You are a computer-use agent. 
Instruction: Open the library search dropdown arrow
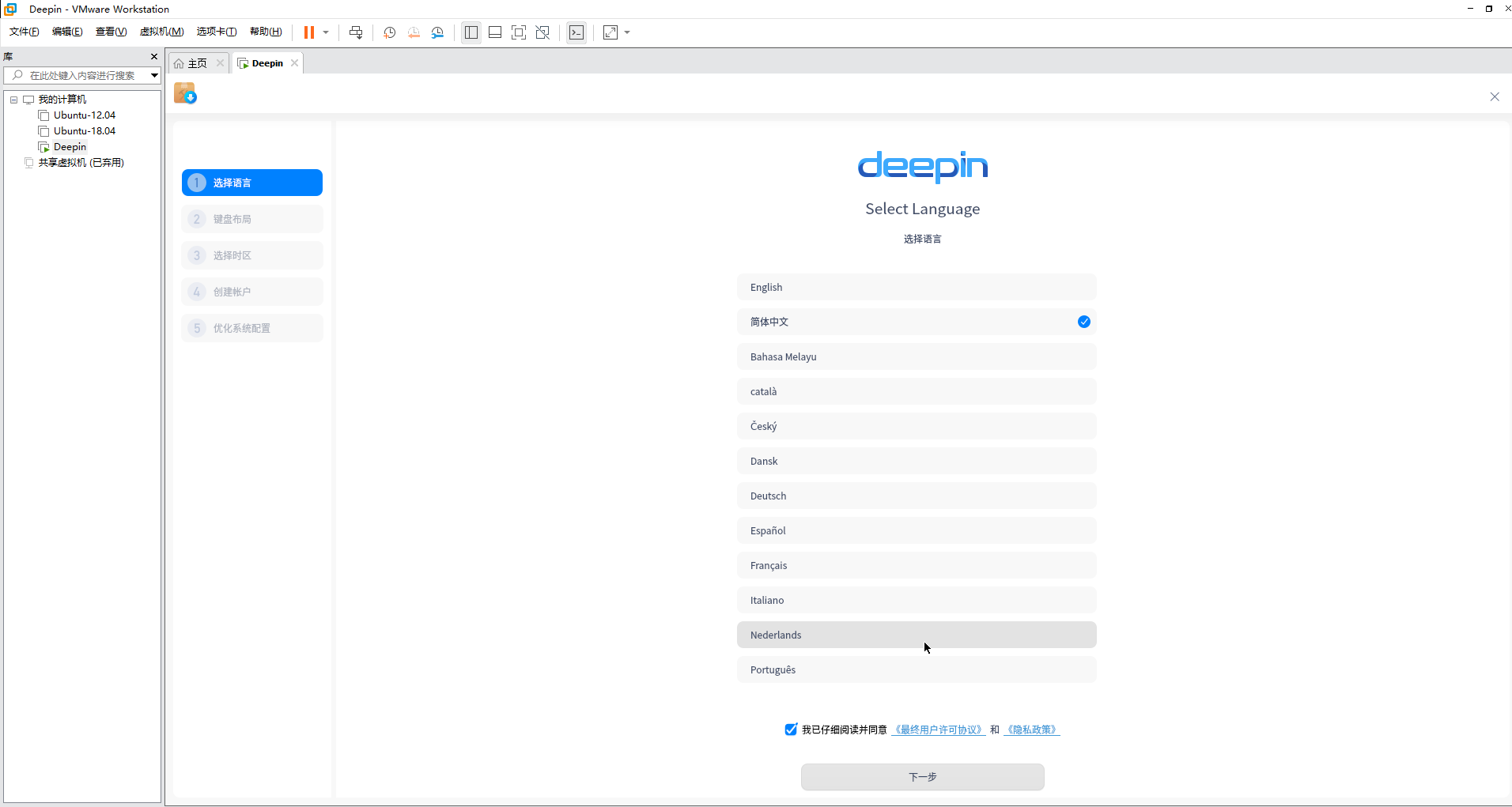pyautogui.click(x=155, y=75)
